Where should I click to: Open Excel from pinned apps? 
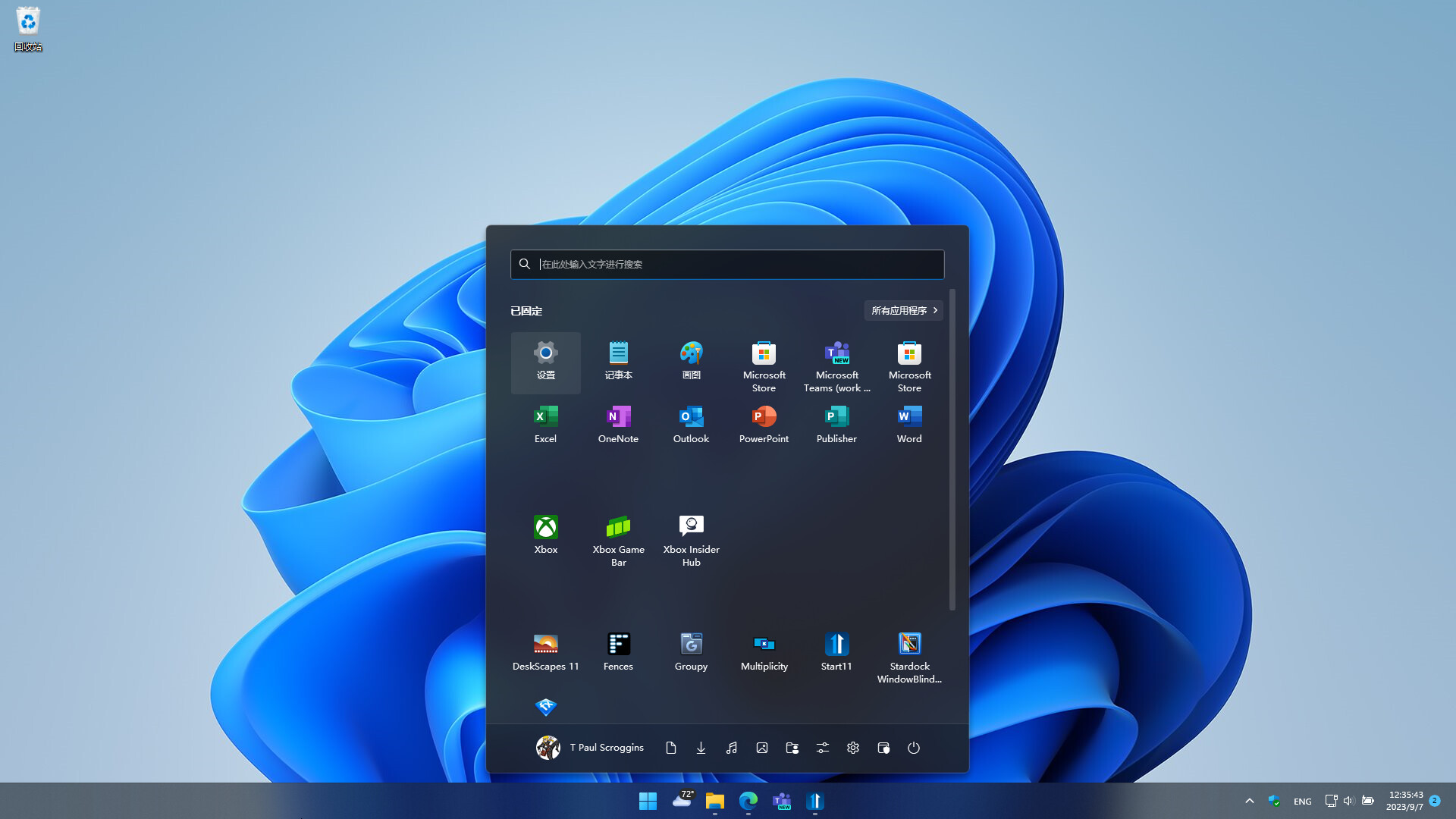click(x=545, y=424)
